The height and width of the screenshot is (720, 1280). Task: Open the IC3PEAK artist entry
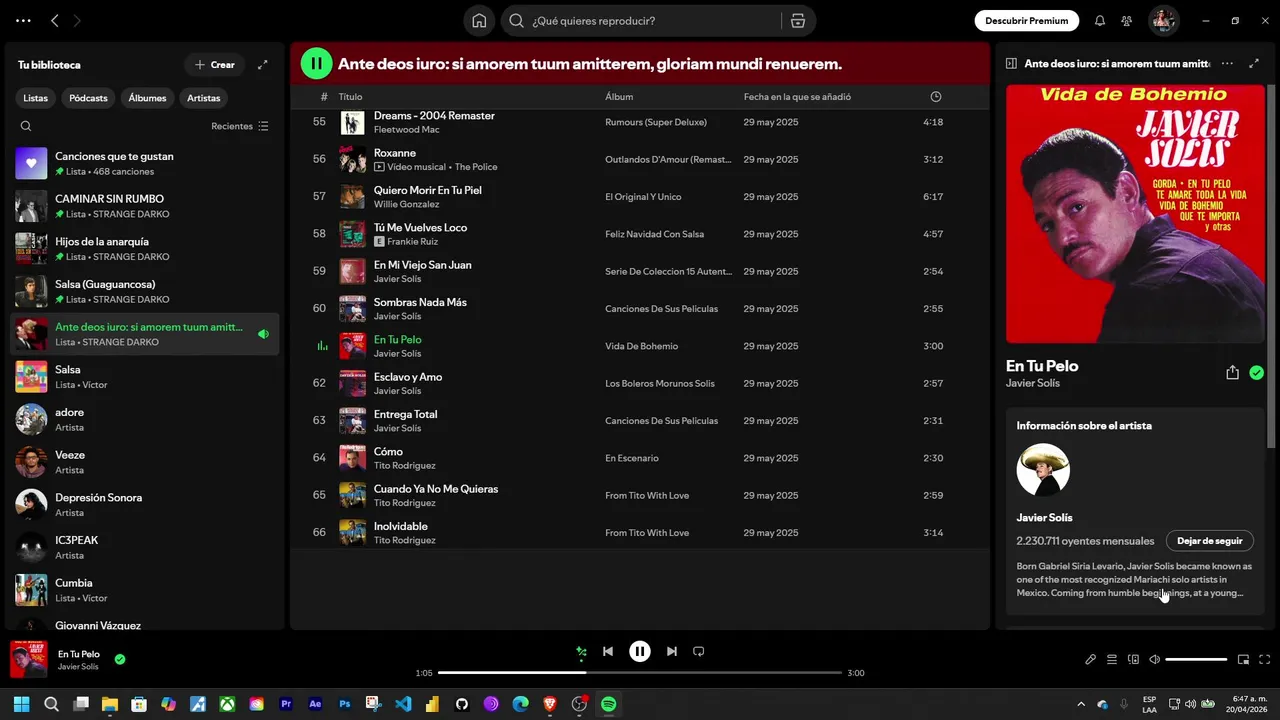[145, 547]
